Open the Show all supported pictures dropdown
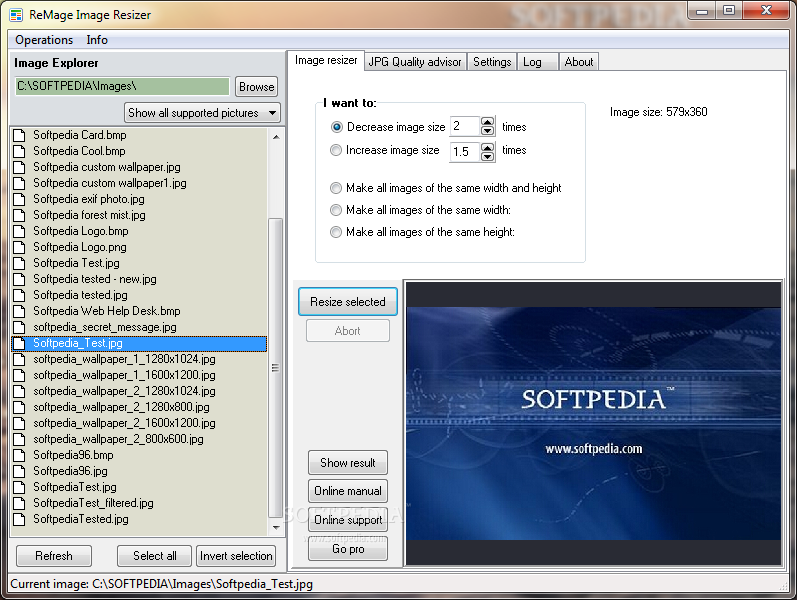The image size is (797, 600). (202, 113)
